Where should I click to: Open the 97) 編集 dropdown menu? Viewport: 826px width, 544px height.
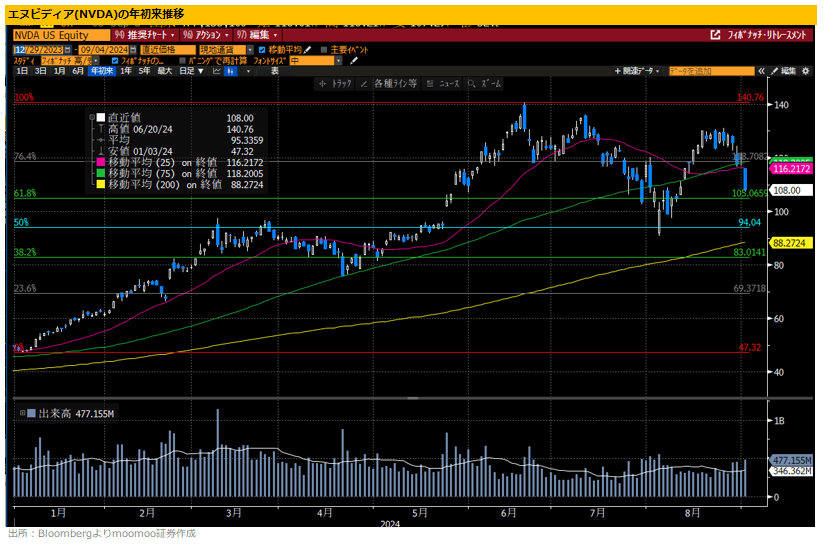click(x=257, y=35)
